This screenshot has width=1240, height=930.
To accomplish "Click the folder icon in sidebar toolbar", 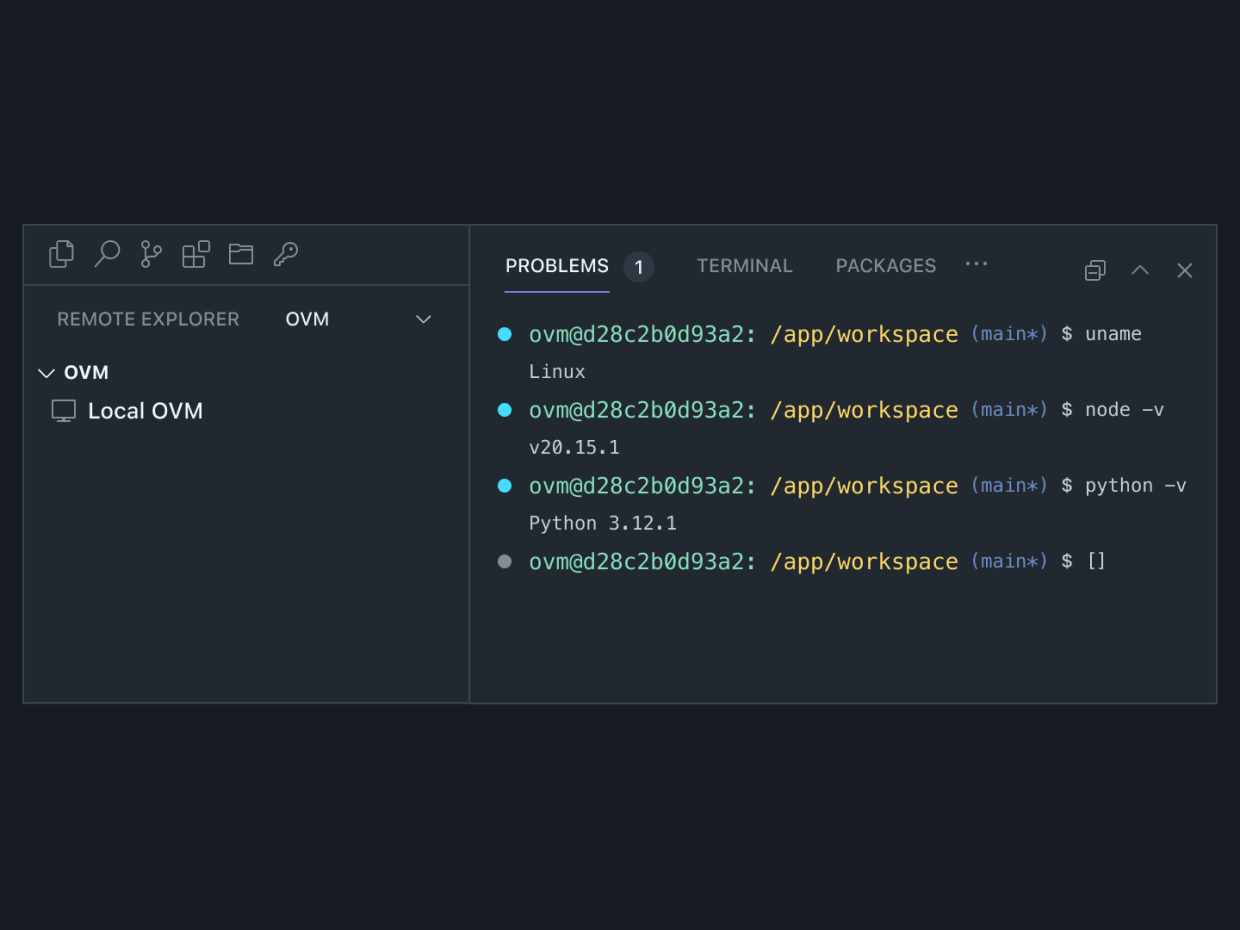I will [x=241, y=254].
